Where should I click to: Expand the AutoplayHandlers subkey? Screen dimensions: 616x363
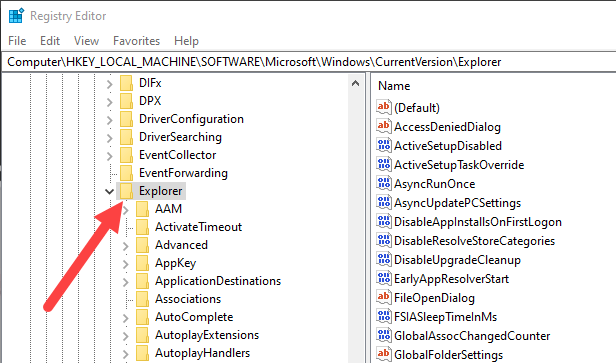[126, 355]
